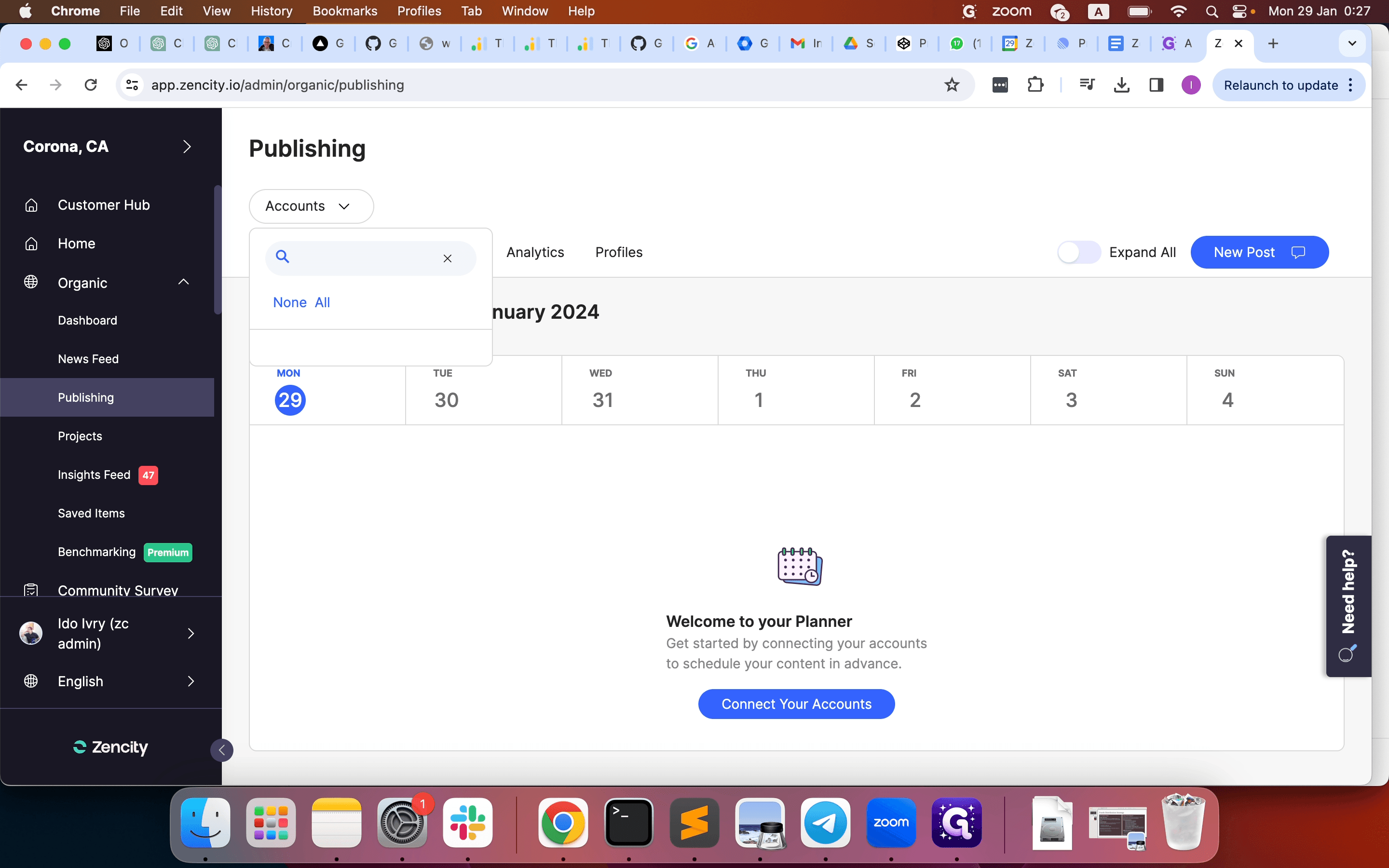Click the search magnifier icon in Accounts dropdown

(x=283, y=257)
